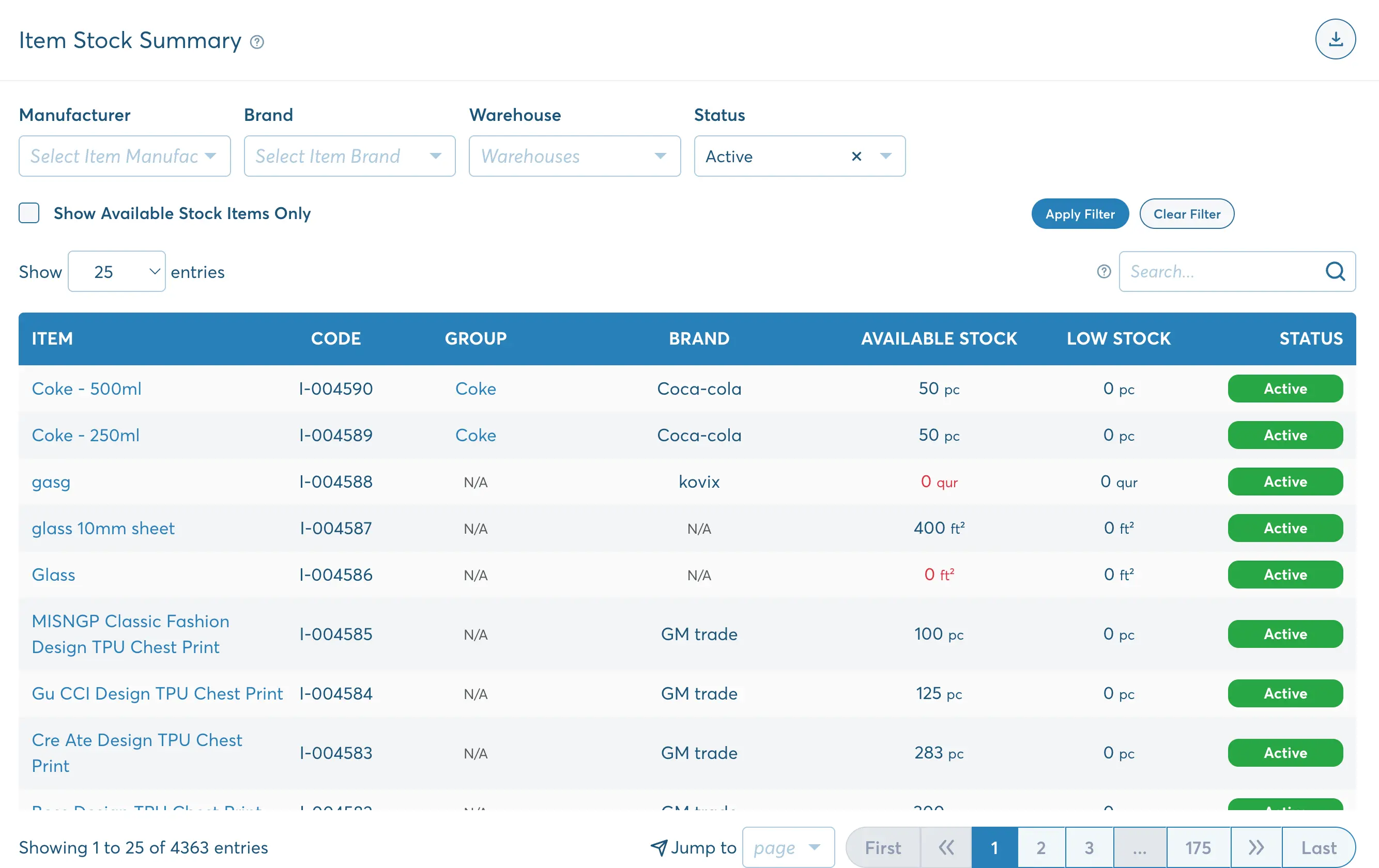1379x868 pixels.
Task: Click the Active badge for gasg
Action: pyautogui.click(x=1284, y=482)
